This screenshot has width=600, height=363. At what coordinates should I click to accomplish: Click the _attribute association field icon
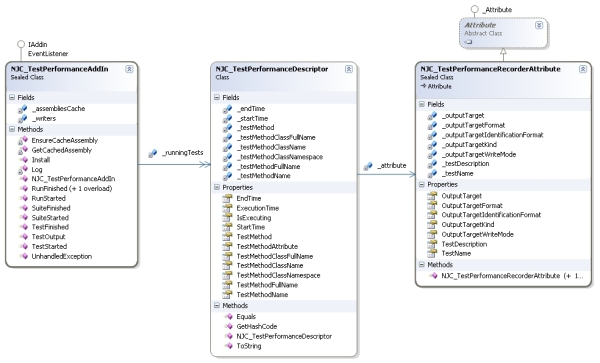(x=368, y=166)
